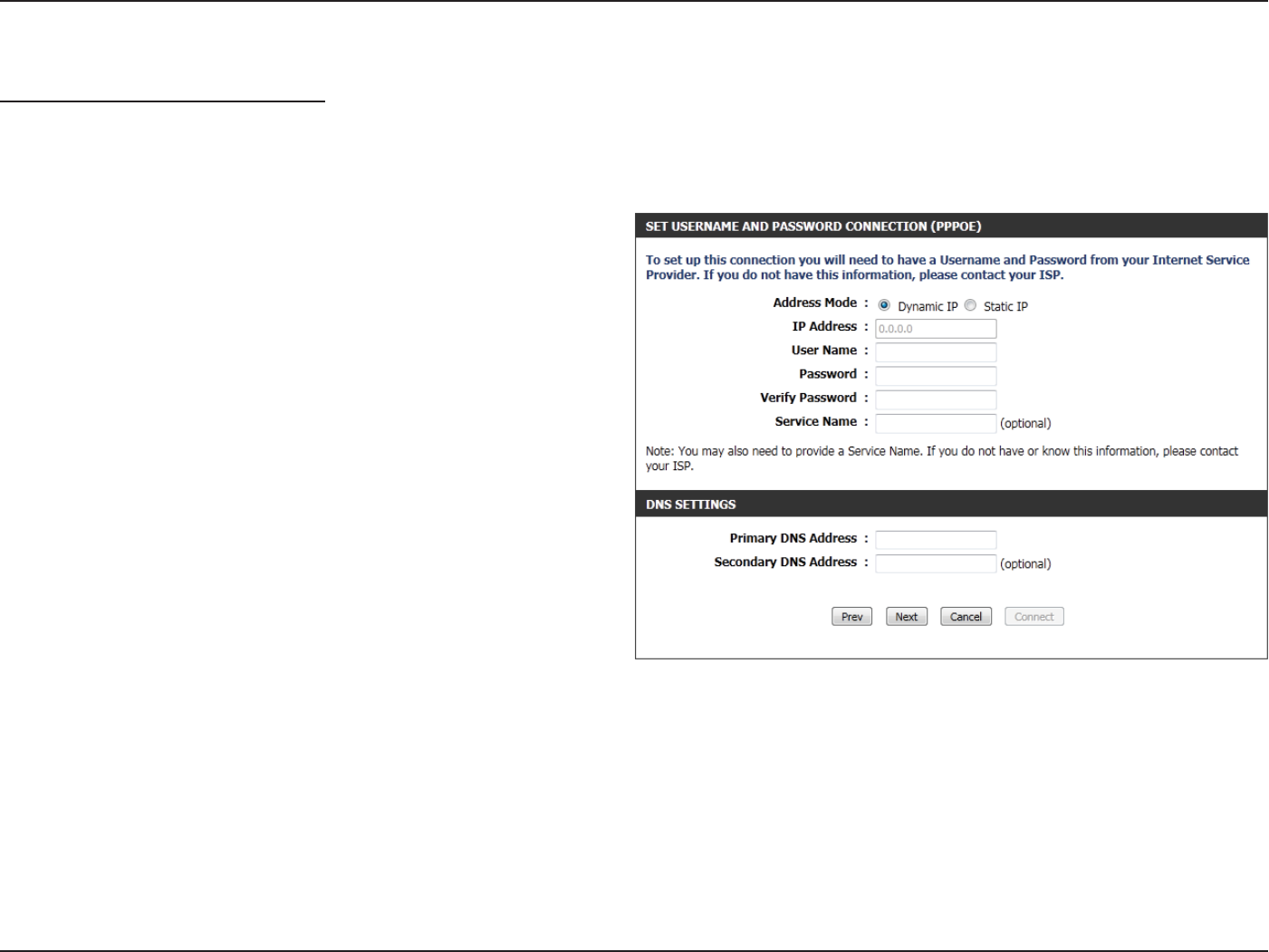The width and height of the screenshot is (1269, 952).
Task: Click the Next button
Action: 907,617
